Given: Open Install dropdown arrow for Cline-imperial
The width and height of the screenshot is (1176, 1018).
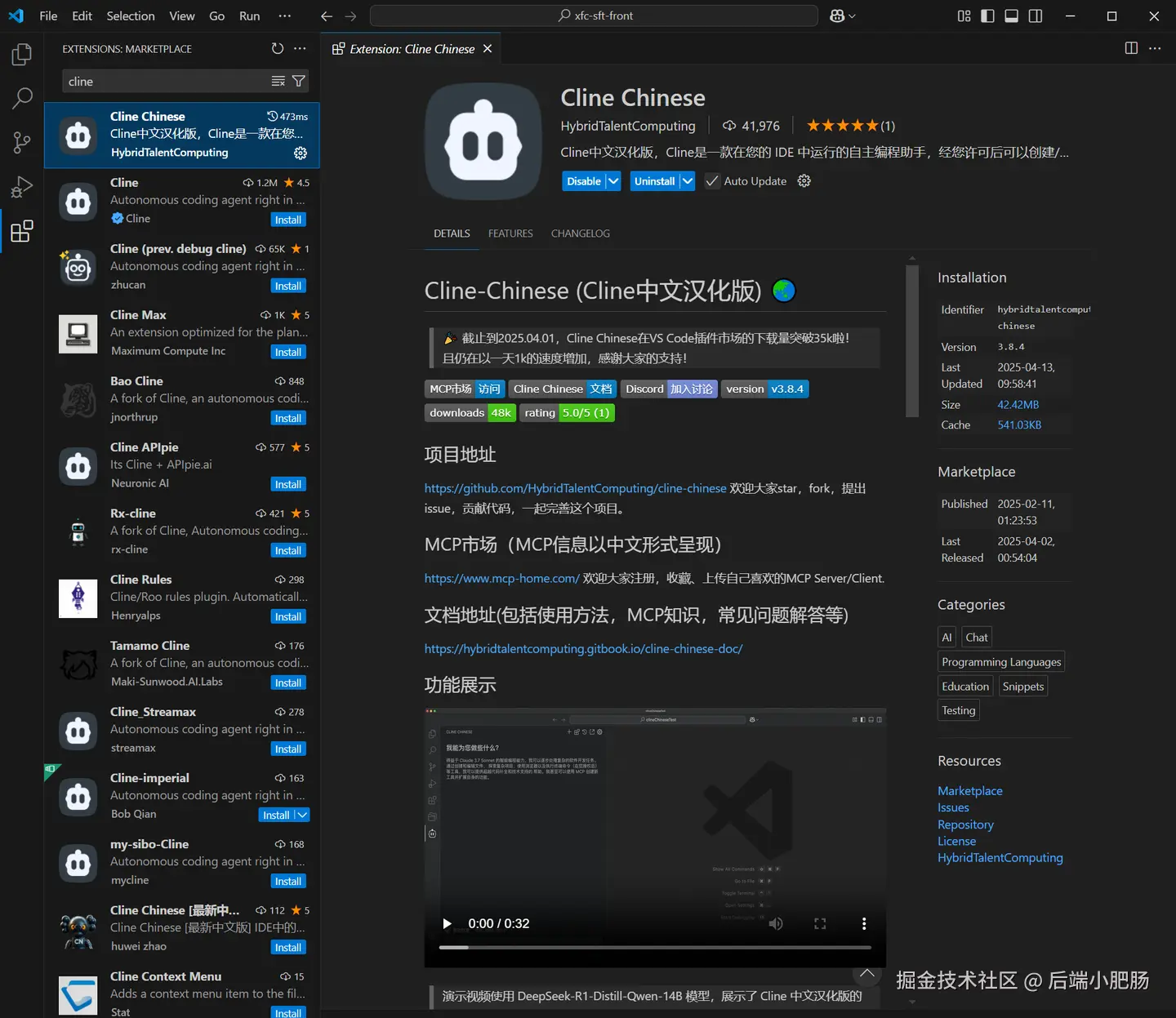Looking at the screenshot, I should coord(302,815).
